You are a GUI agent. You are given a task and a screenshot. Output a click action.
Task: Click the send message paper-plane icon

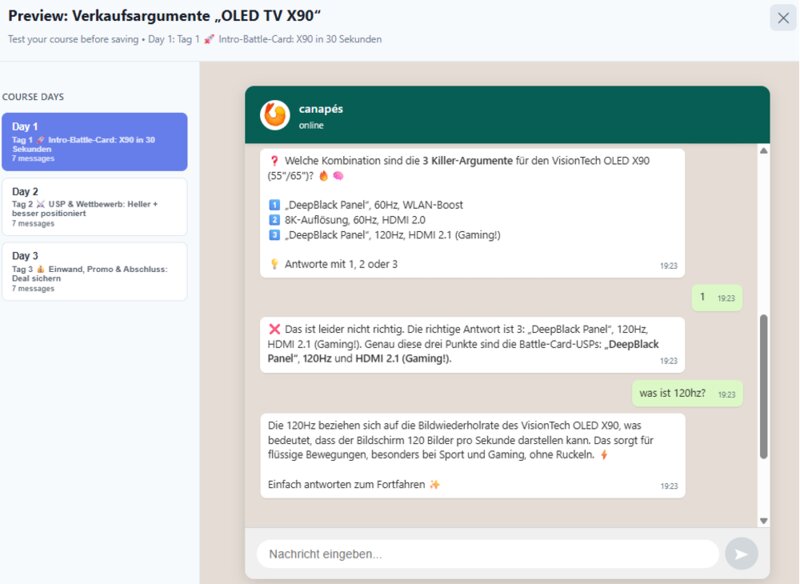pos(741,553)
